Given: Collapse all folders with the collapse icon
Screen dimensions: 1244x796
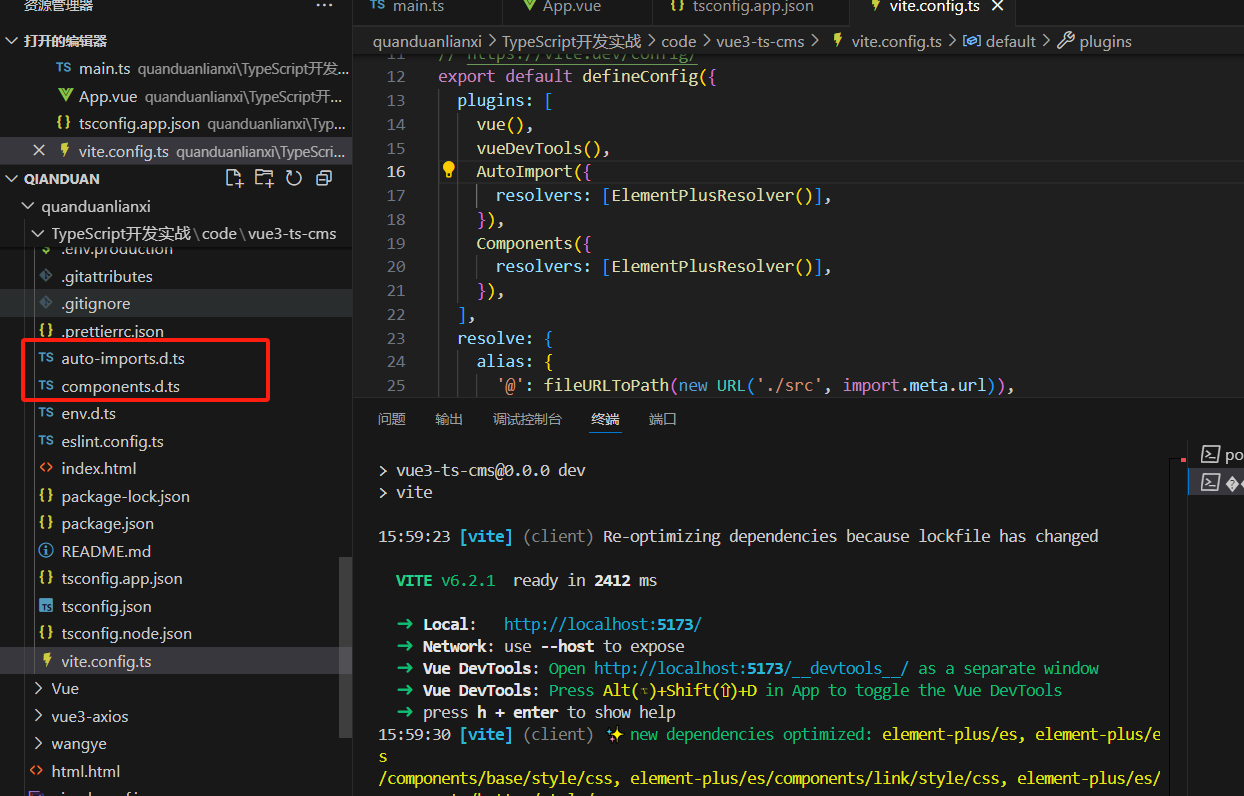Looking at the screenshot, I should click(324, 178).
